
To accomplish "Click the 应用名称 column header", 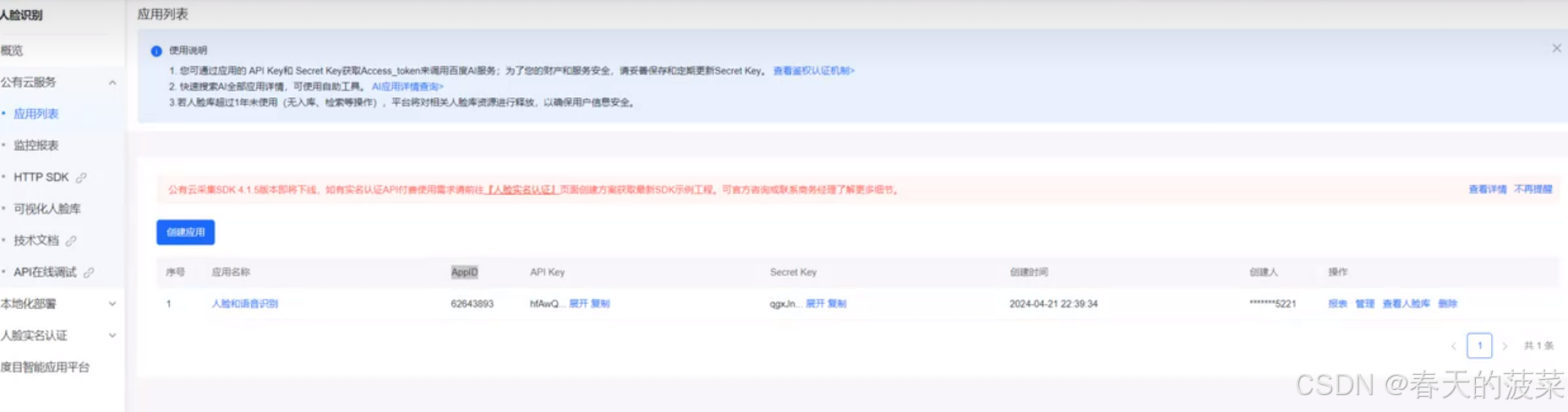I will pos(231,272).
